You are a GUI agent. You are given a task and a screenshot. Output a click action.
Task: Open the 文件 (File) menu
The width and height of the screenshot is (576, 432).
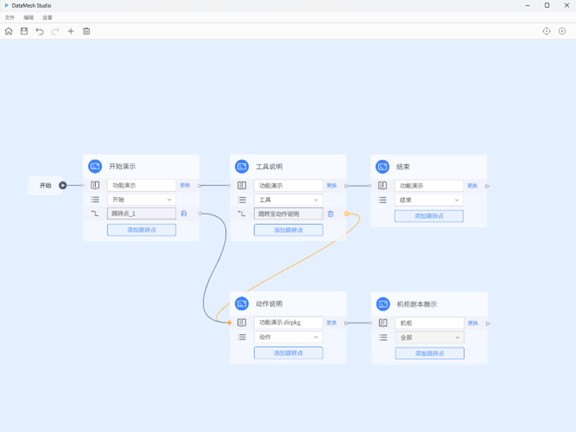[x=10, y=17]
